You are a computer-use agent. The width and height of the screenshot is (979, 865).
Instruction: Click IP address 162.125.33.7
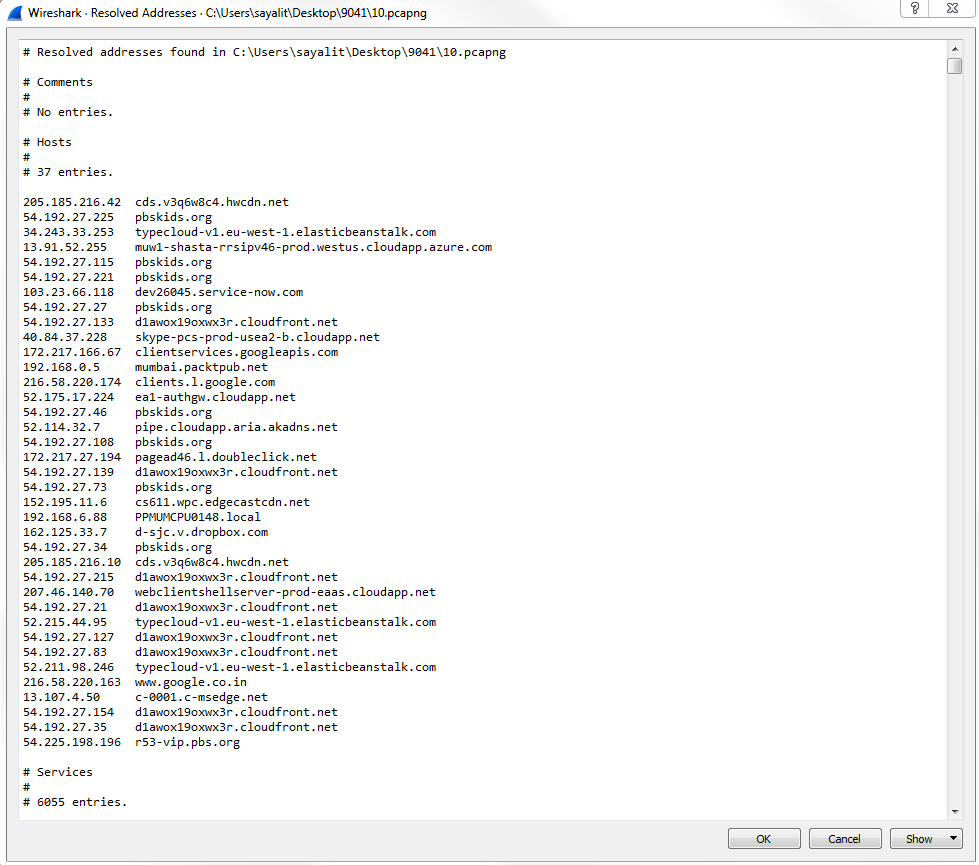pos(65,532)
